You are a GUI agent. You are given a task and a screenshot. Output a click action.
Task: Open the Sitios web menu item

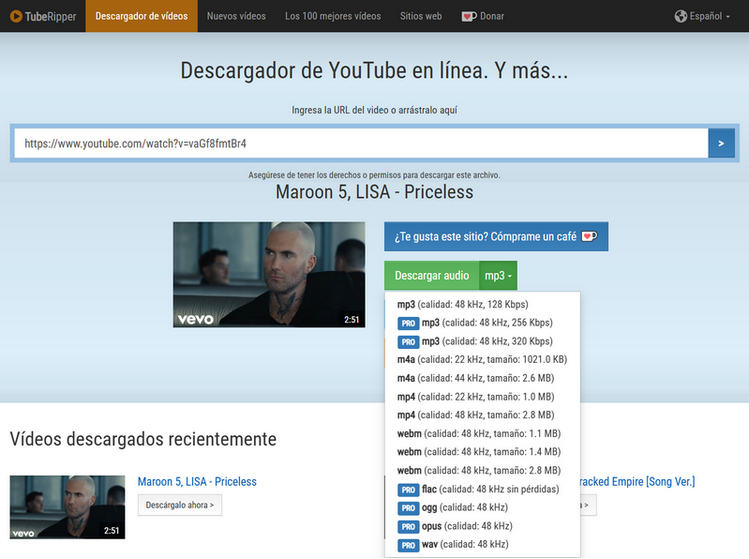point(421,16)
